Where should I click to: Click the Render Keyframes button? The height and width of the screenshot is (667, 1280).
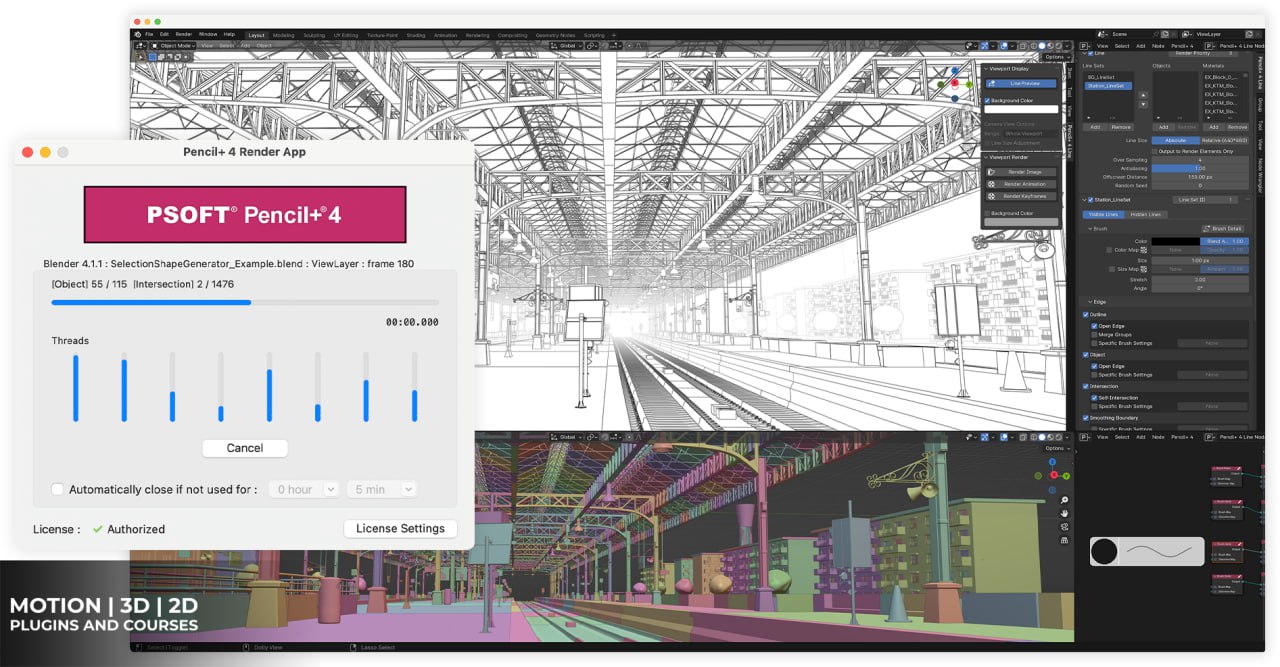click(1021, 196)
